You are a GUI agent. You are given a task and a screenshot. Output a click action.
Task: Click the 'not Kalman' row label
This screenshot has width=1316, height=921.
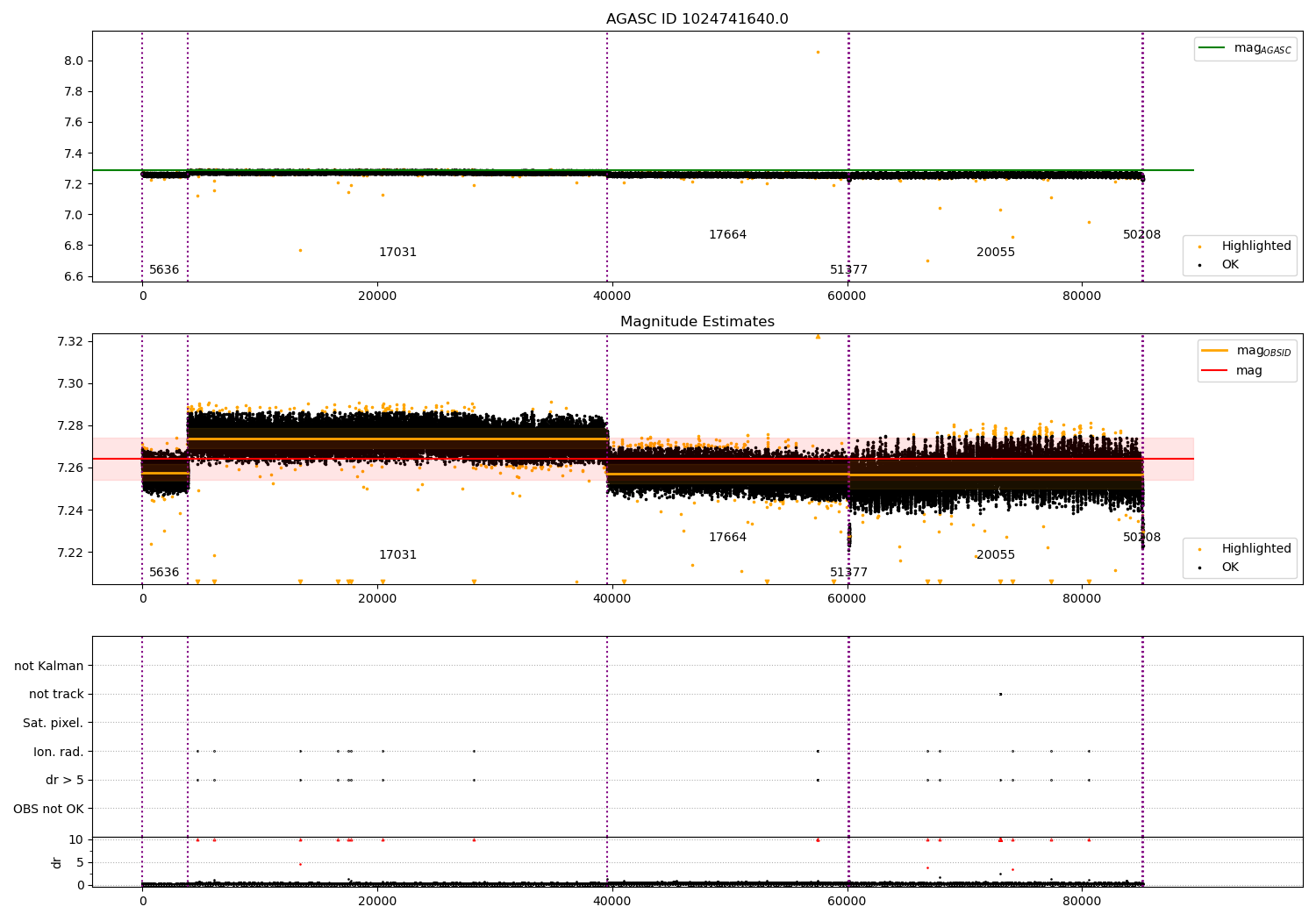click(x=49, y=666)
